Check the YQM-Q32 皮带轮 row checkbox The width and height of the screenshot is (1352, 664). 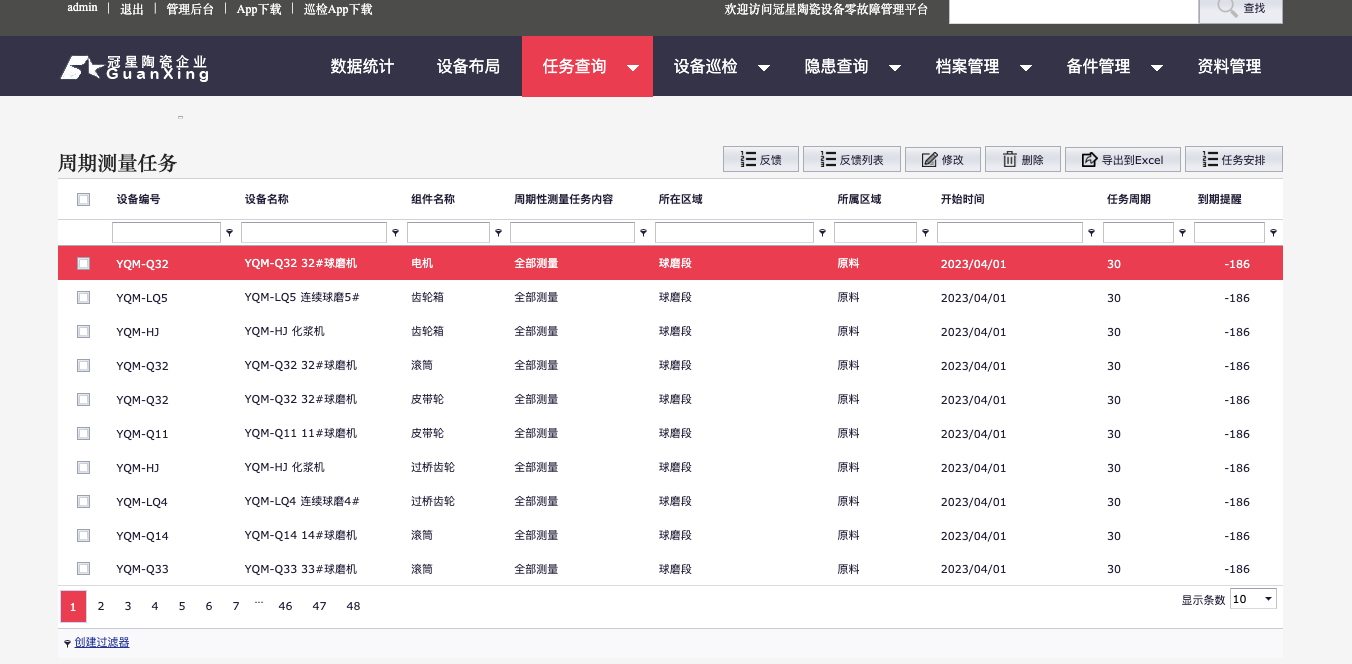pos(83,399)
